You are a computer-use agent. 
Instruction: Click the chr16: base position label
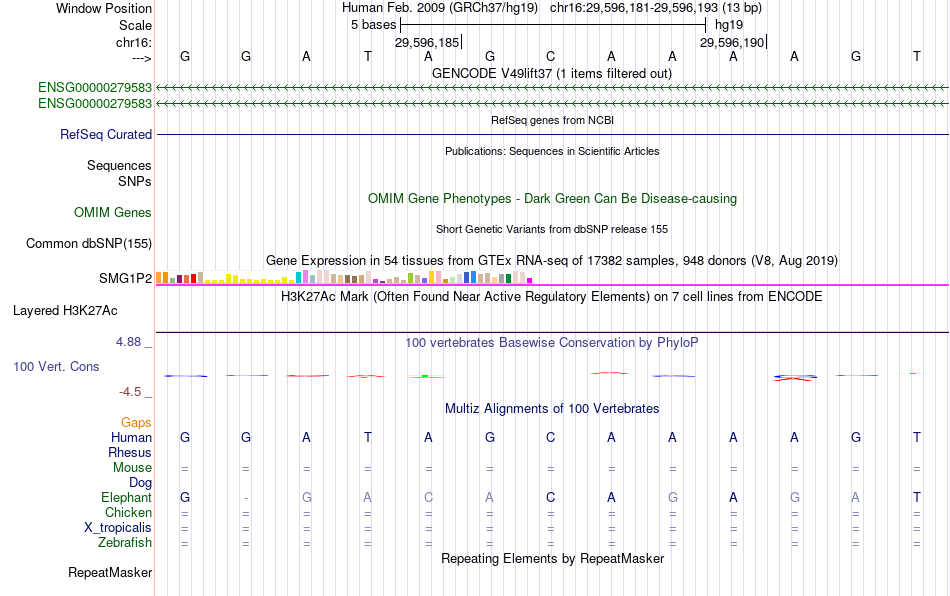tap(133, 42)
